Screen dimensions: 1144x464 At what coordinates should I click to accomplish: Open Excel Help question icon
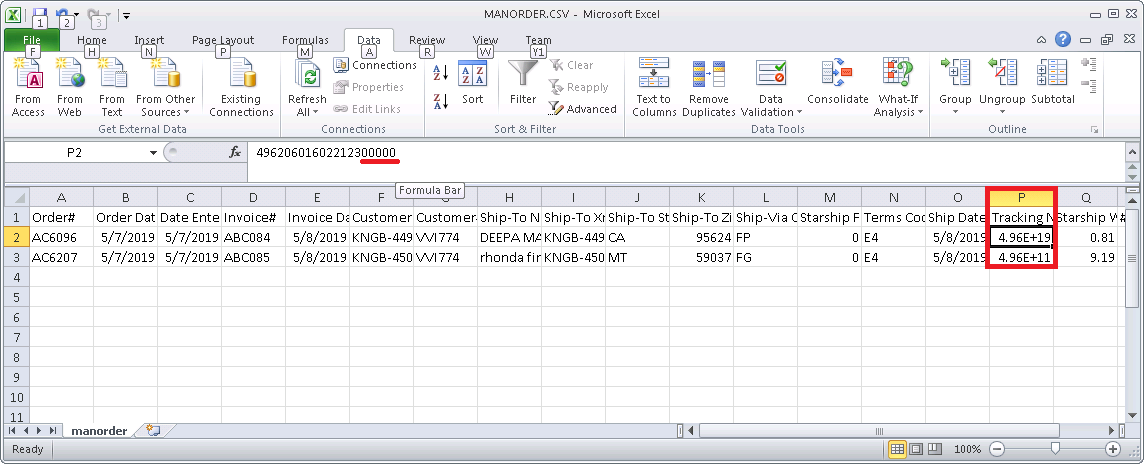pyautogui.click(x=1063, y=39)
